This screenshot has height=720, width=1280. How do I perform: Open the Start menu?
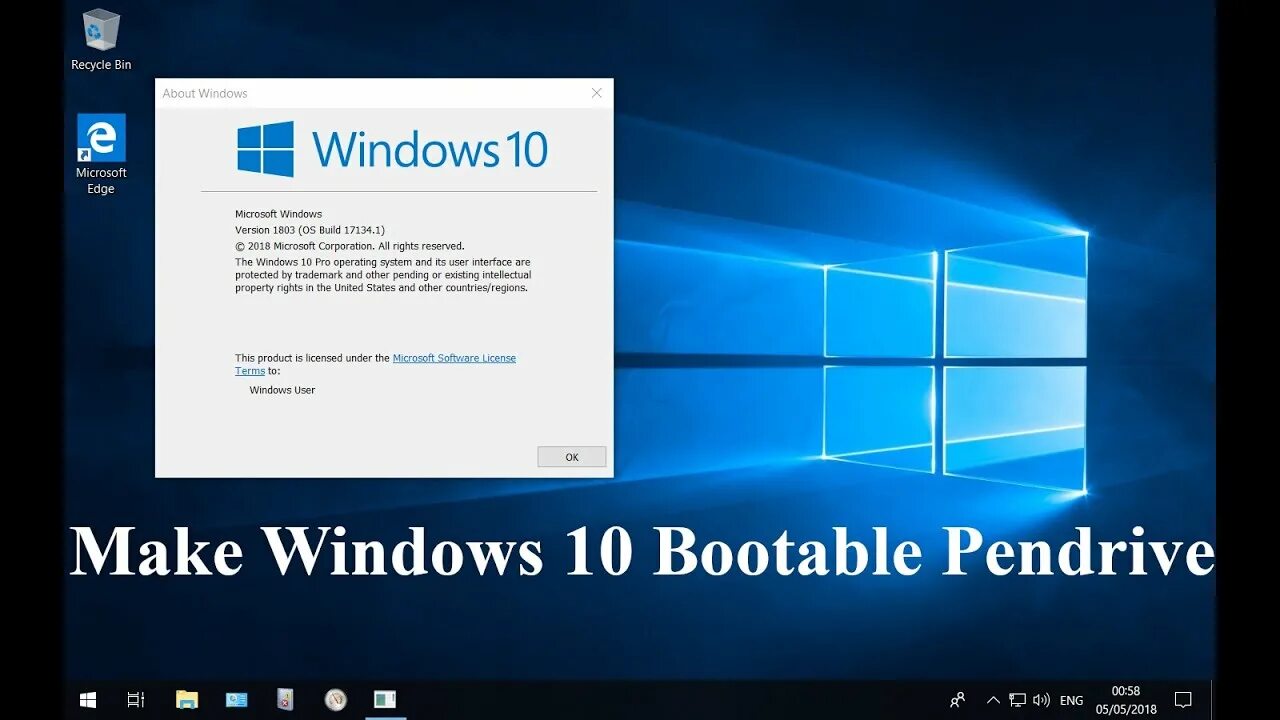pos(88,700)
